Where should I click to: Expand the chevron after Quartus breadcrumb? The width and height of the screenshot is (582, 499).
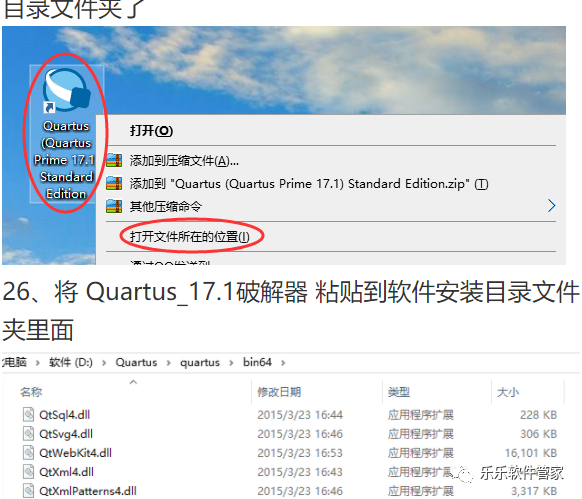click(169, 363)
